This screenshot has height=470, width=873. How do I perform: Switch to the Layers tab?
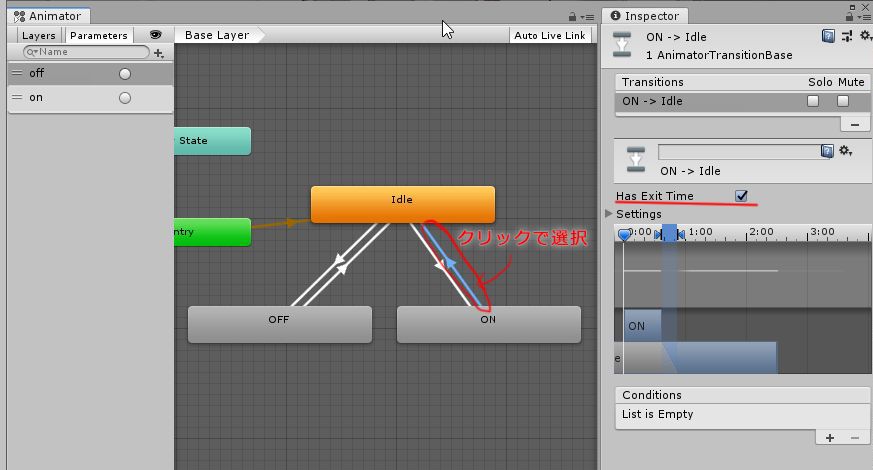click(x=38, y=35)
